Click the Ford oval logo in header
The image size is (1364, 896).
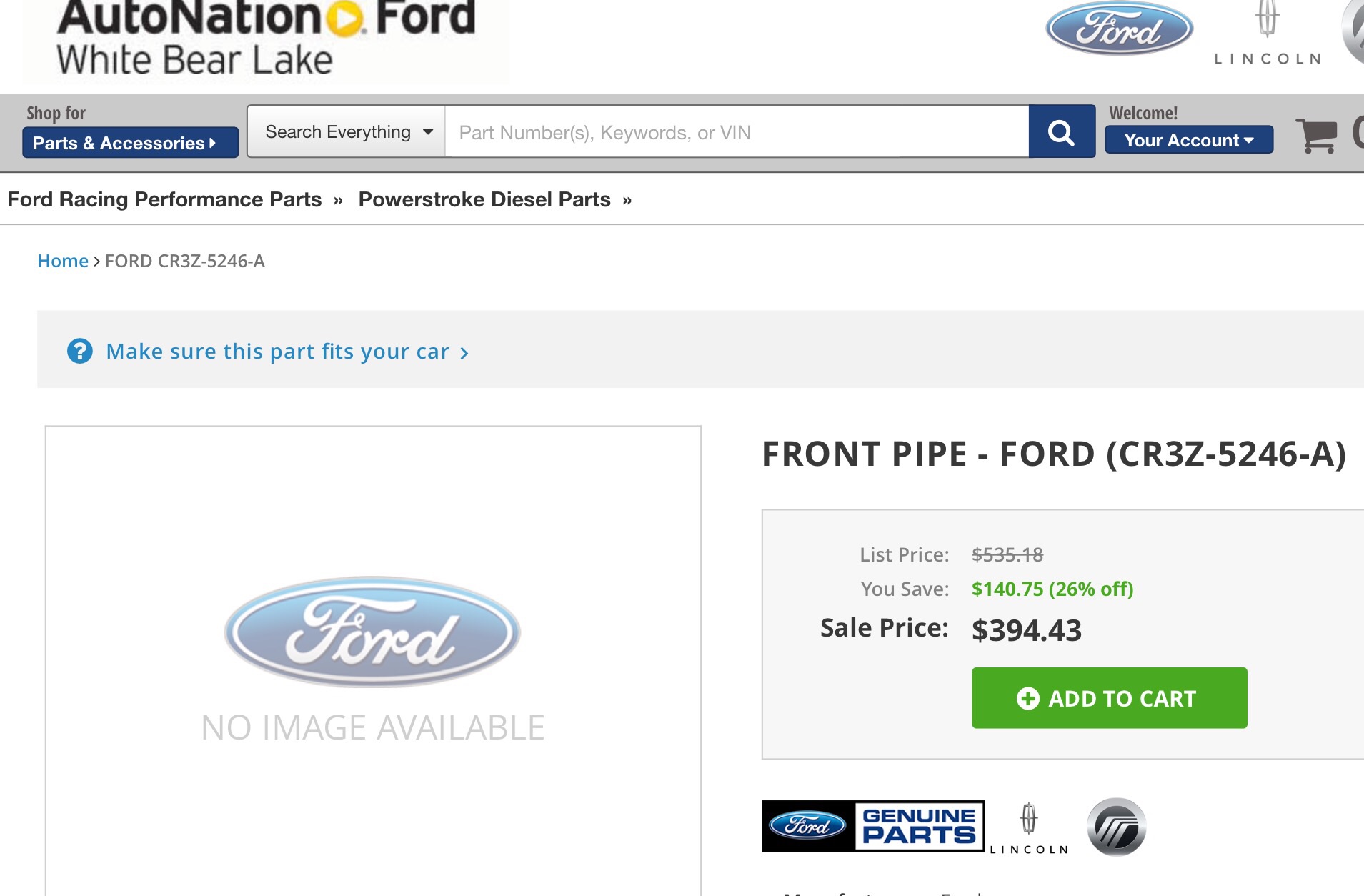1119,29
